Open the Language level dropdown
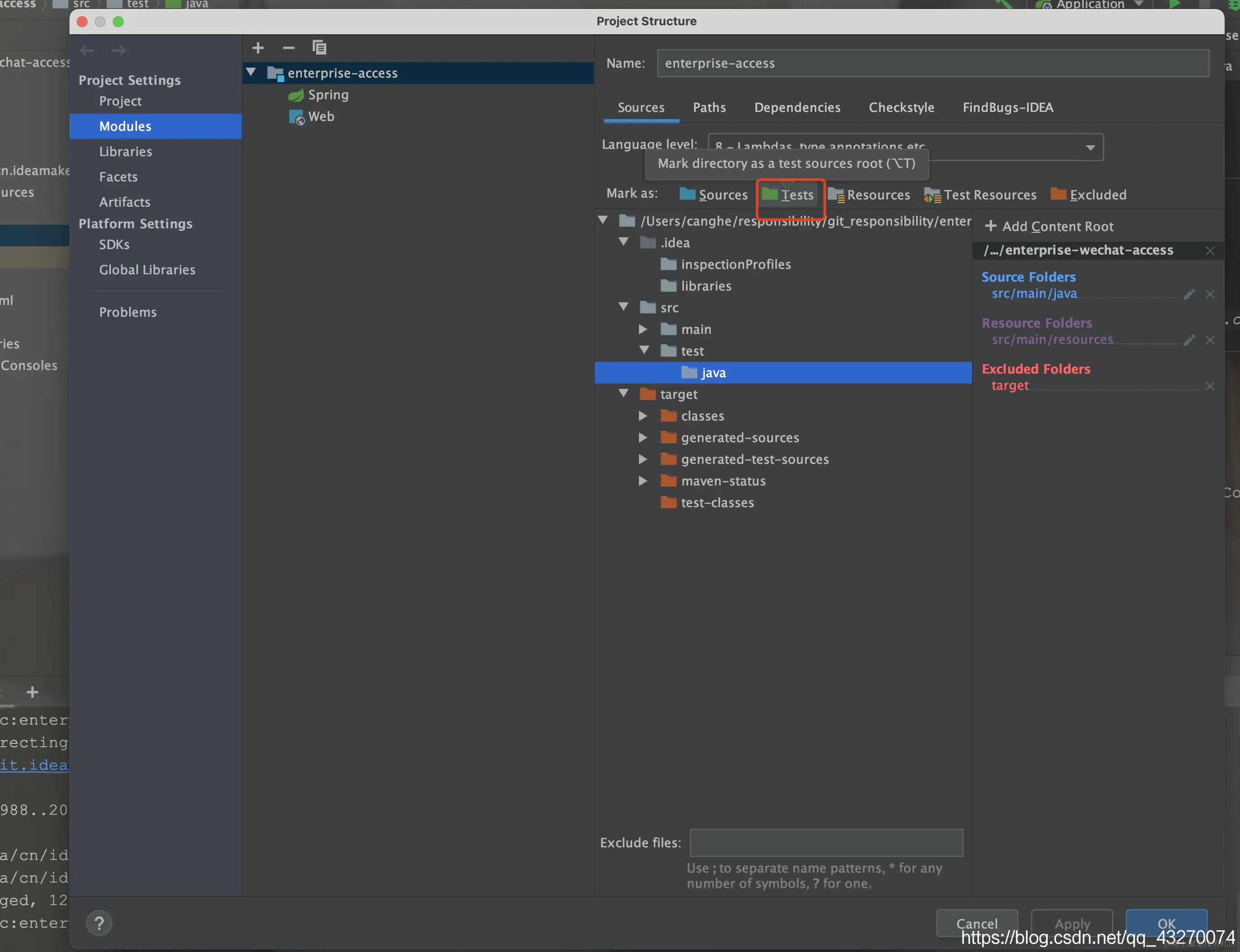The image size is (1240, 952). click(1090, 148)
